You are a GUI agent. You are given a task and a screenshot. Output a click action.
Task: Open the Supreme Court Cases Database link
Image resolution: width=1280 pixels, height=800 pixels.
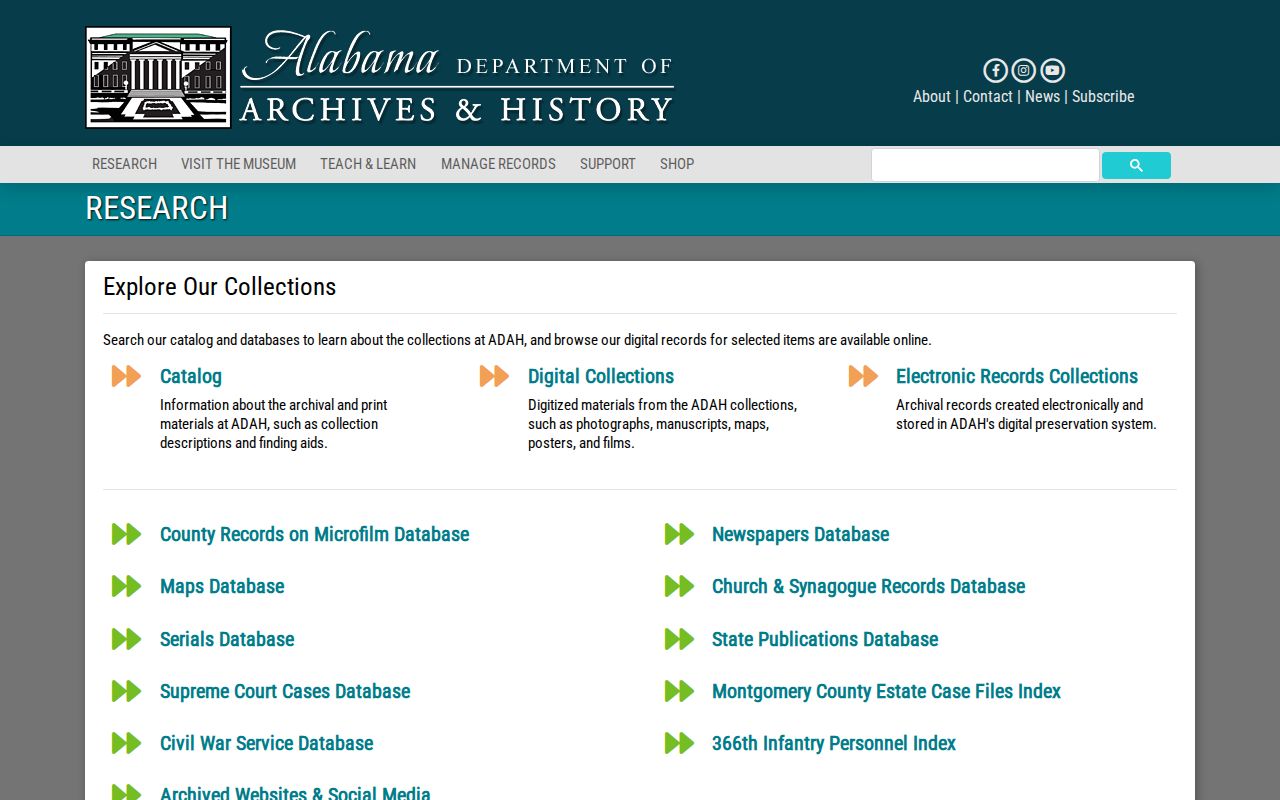coord(285,691)
